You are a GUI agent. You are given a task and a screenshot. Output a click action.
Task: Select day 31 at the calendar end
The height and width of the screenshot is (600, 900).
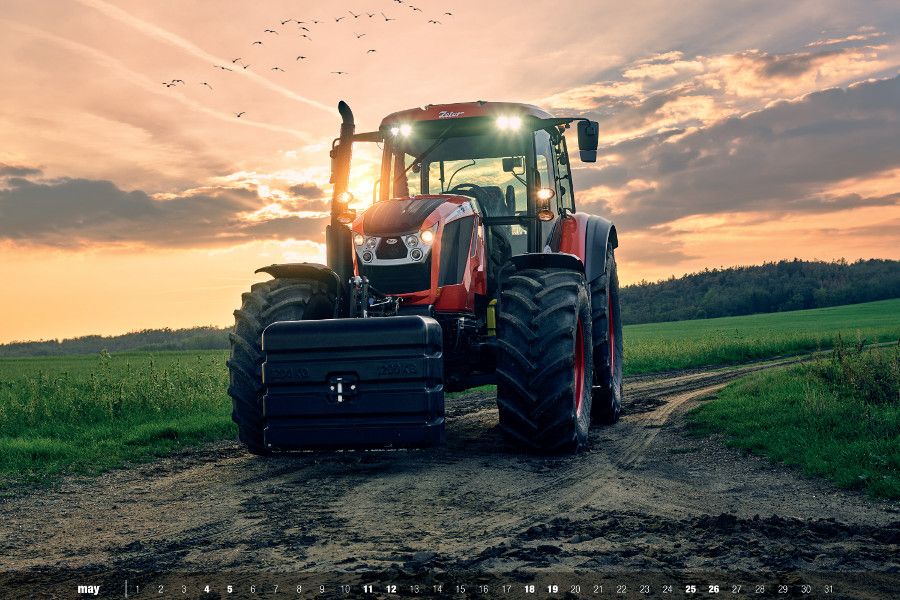828,589
